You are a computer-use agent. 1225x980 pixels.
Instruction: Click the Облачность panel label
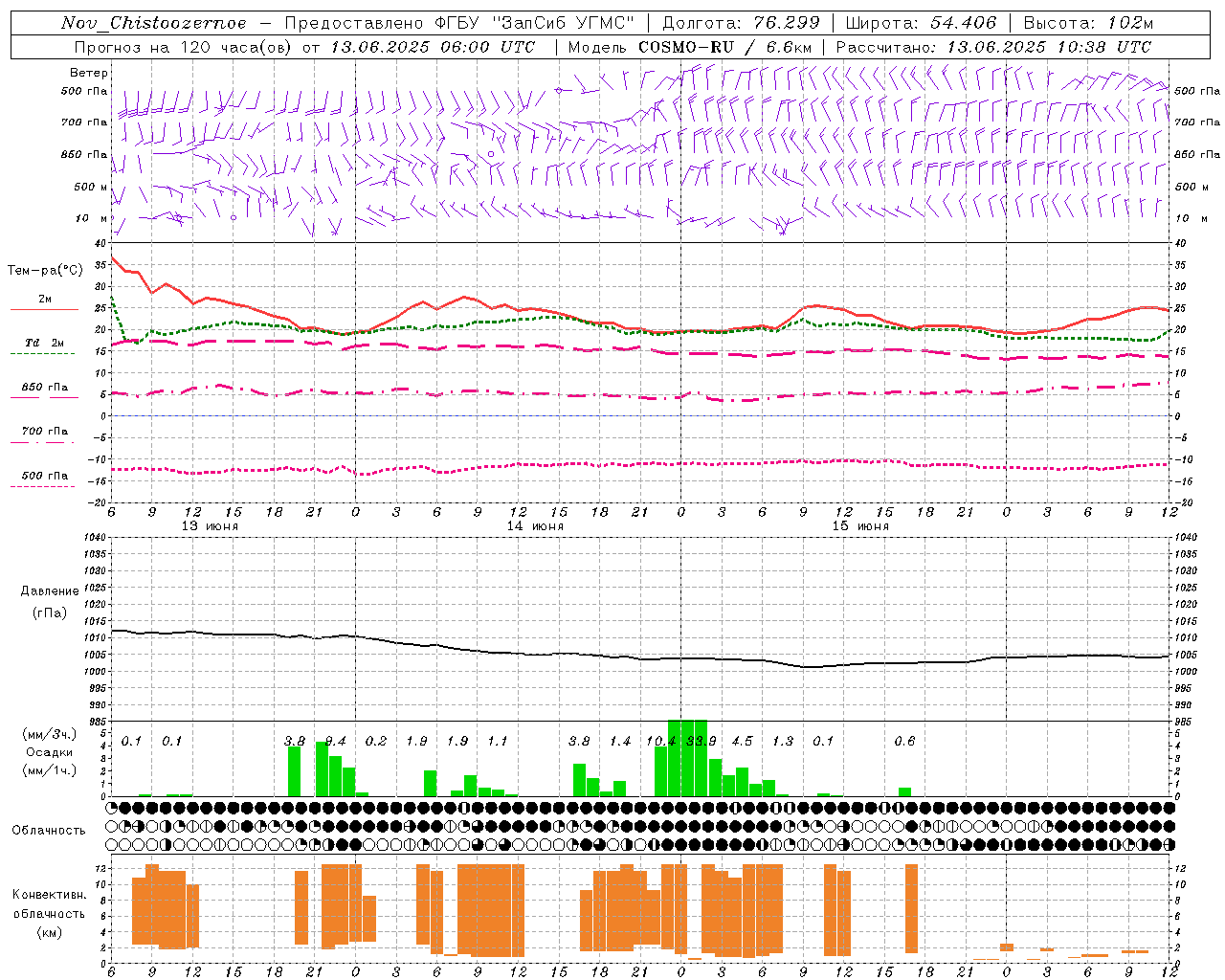(x=49, y=831)
